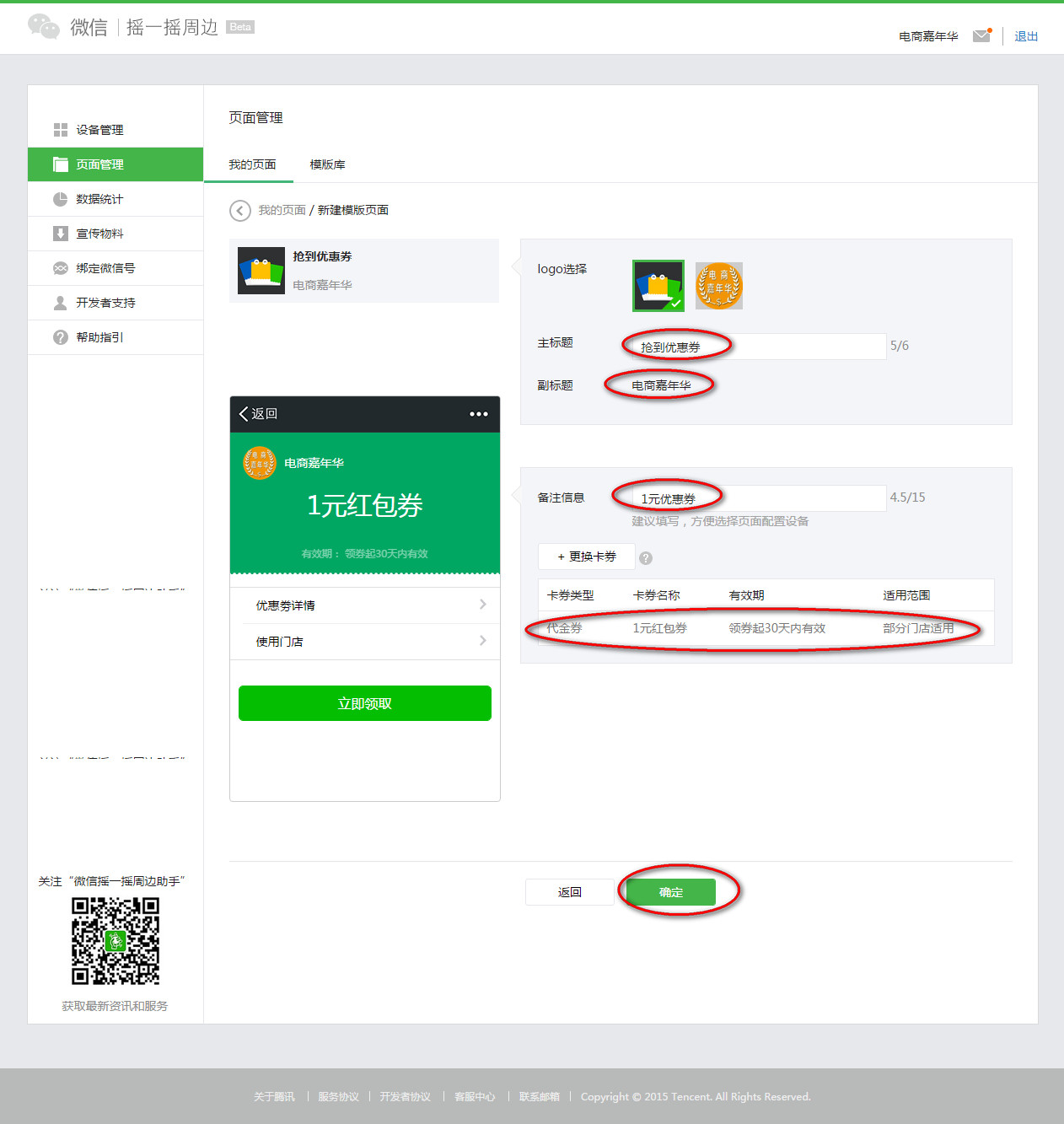Screen dimensions: 1064x1124
Task: Open 宣传物料 in the sidebar
Action: point(116,234)
